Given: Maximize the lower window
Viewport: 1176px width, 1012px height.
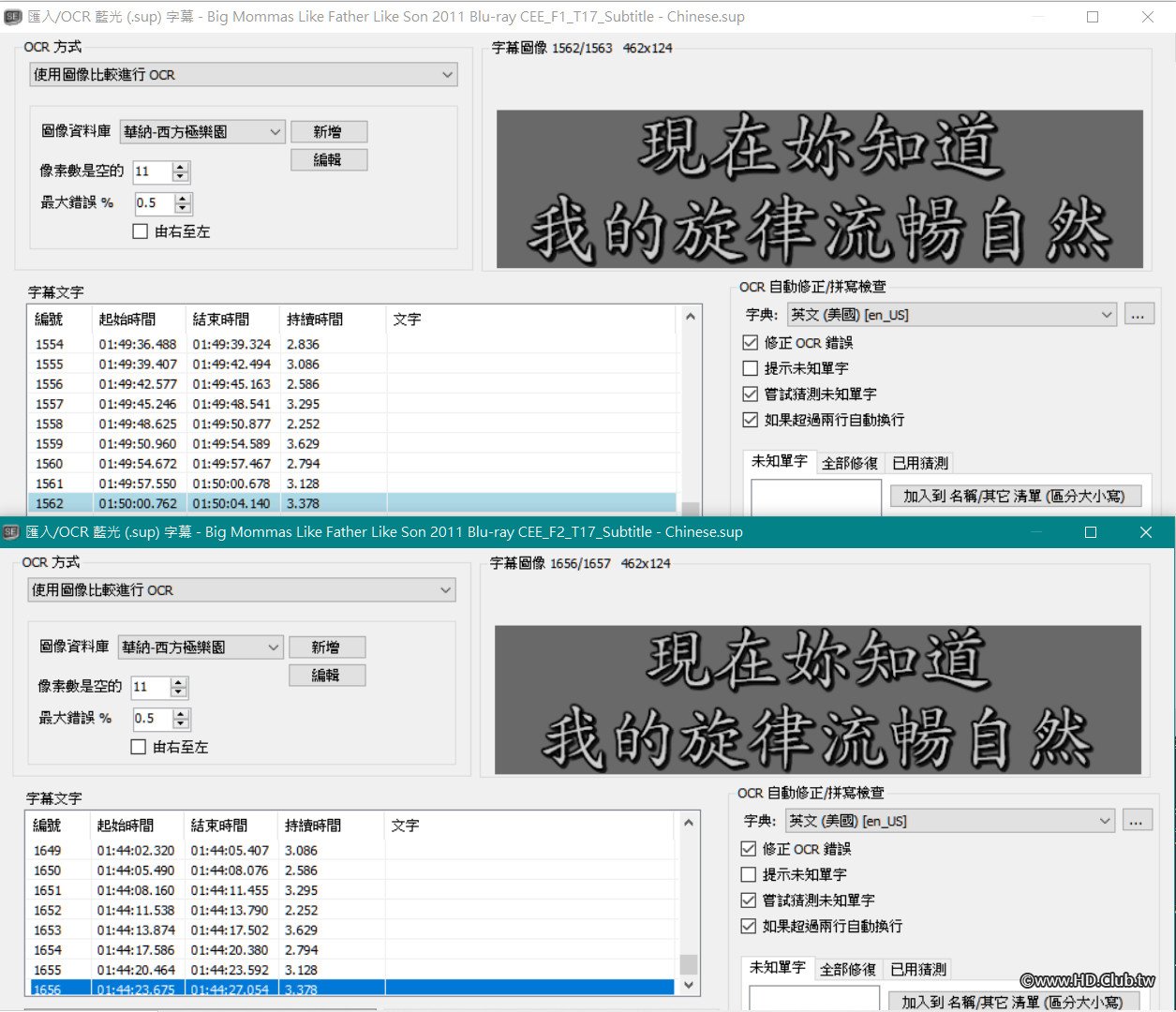Looking at the screenshot, I should 1091,532.
